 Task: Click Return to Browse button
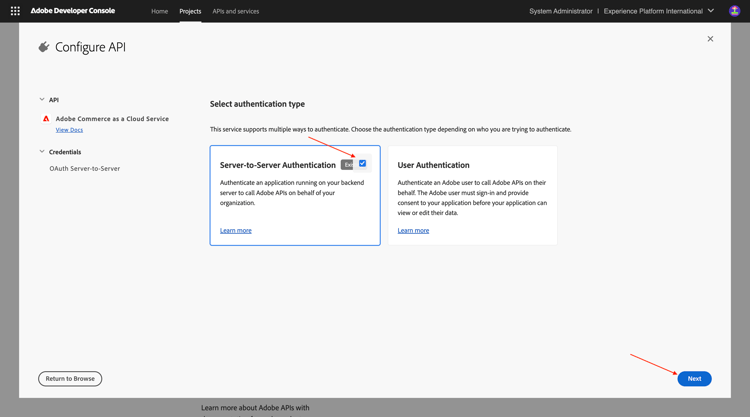pos(70,379)
